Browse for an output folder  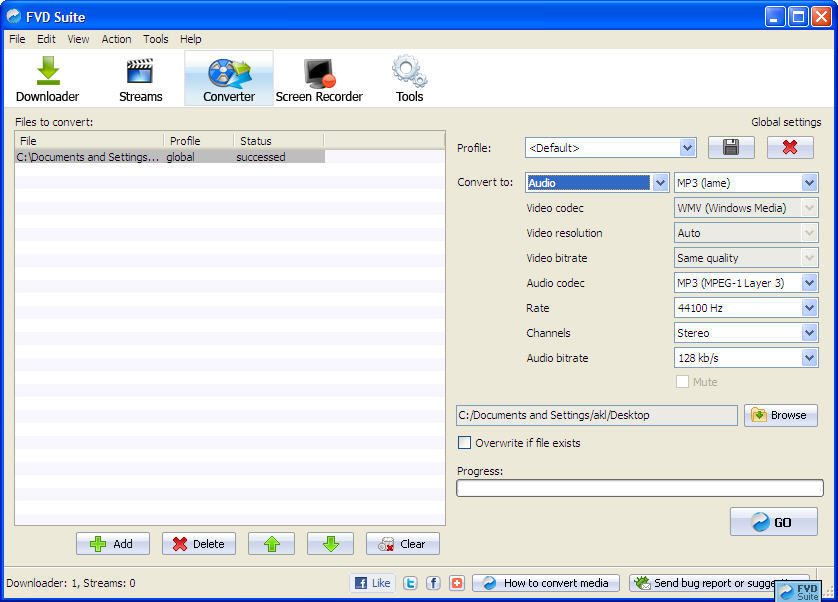780,415
